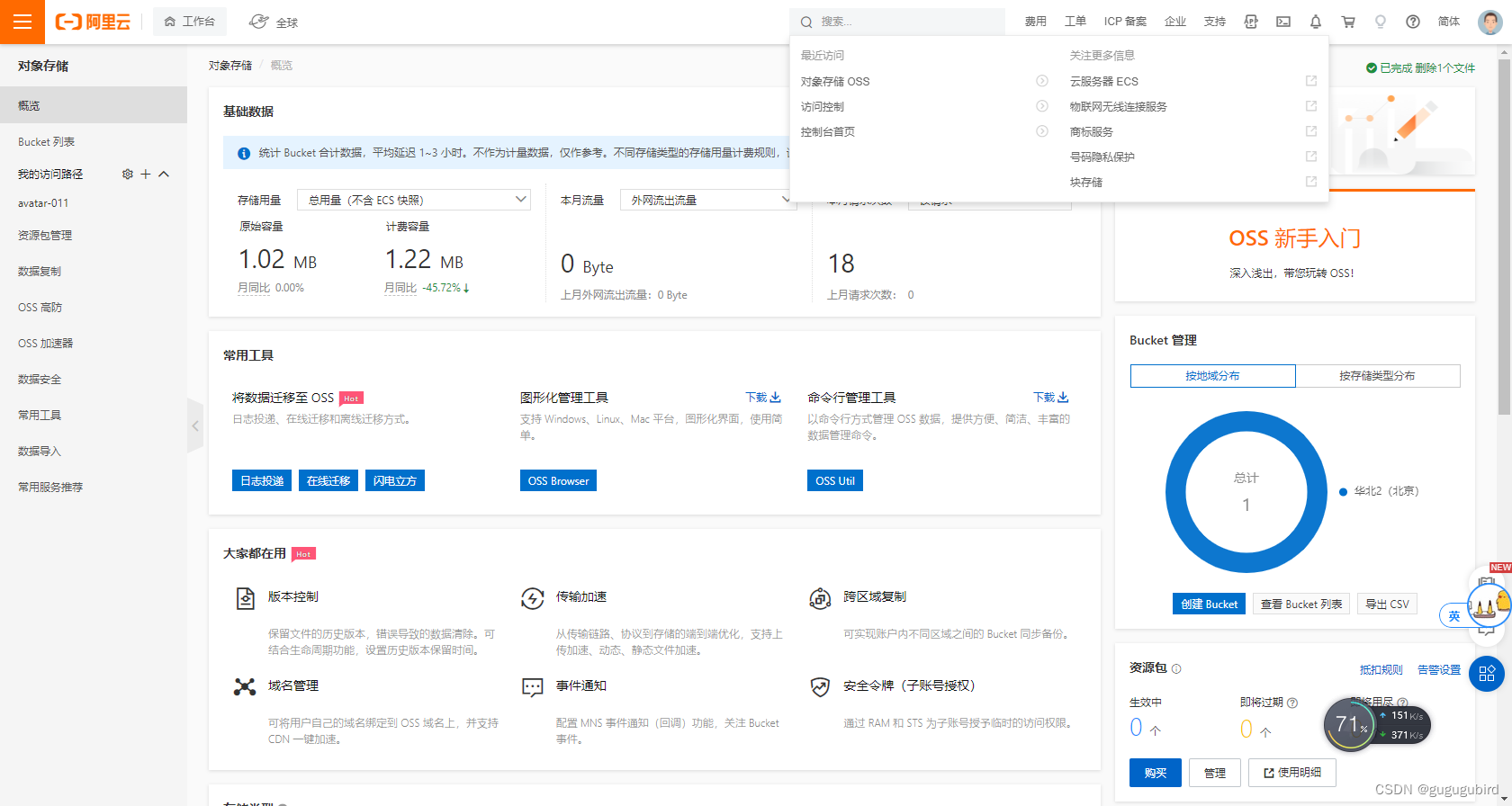Screen dimensions: 1512x806
Task: Click the plus icon beside 我的访问路径
Action: [x=146, y=175]
